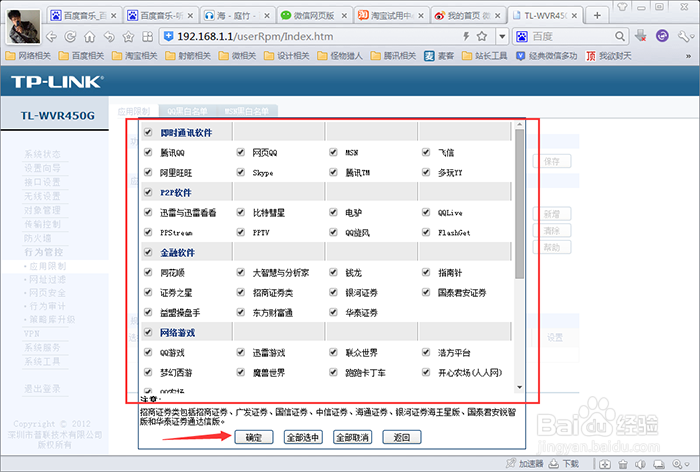Toggle the 魔兽世界 checkbox
This screenshot has height=472, width=700.
(x=241, y=372)
